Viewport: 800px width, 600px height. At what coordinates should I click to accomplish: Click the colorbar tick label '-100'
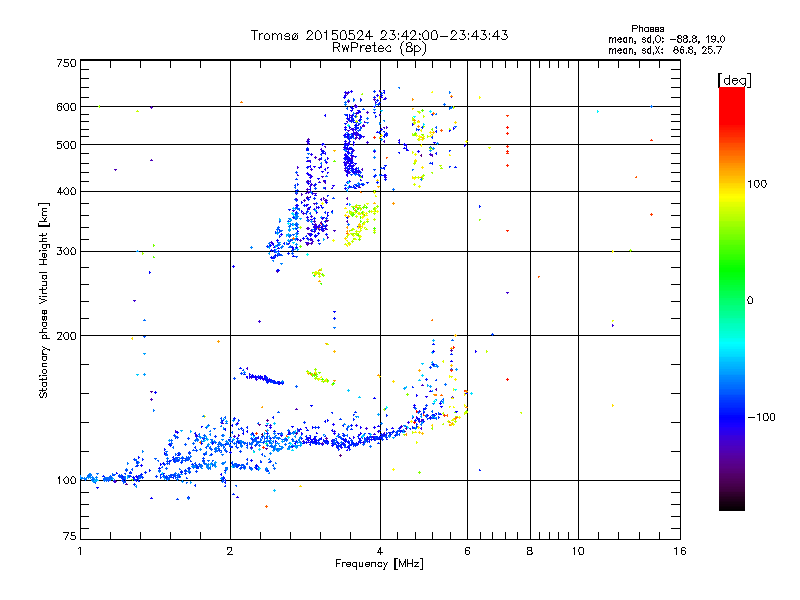(762, 417)
